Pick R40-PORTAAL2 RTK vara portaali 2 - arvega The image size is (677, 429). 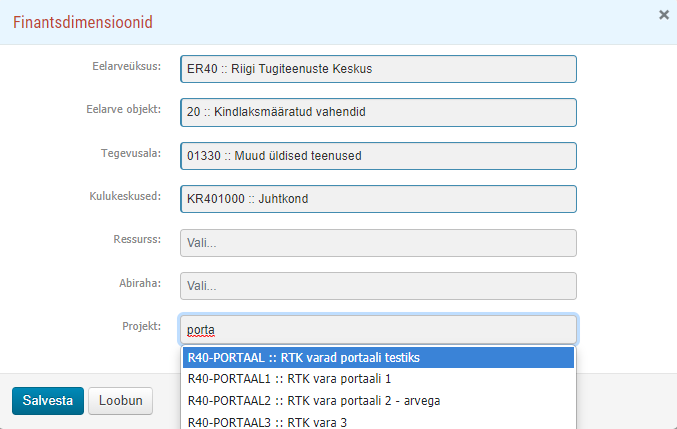(x=378, y=401)
